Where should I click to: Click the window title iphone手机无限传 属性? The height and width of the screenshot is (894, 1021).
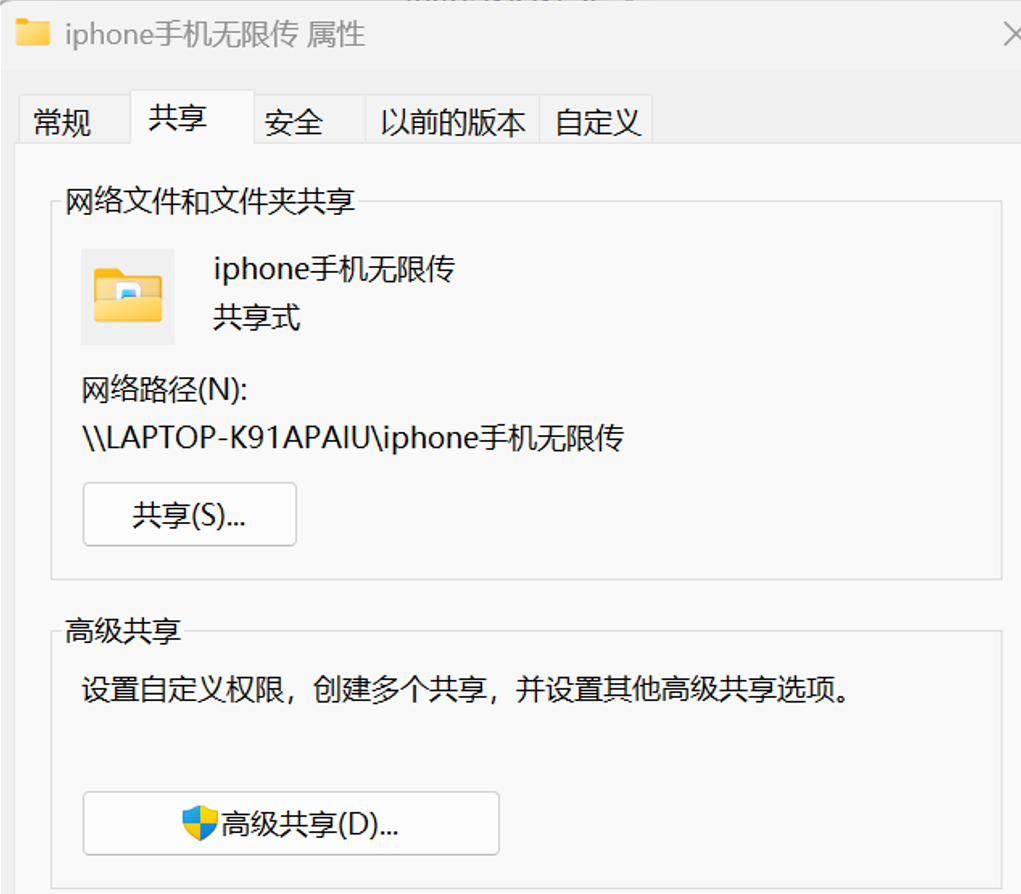(x=214, y=35)
